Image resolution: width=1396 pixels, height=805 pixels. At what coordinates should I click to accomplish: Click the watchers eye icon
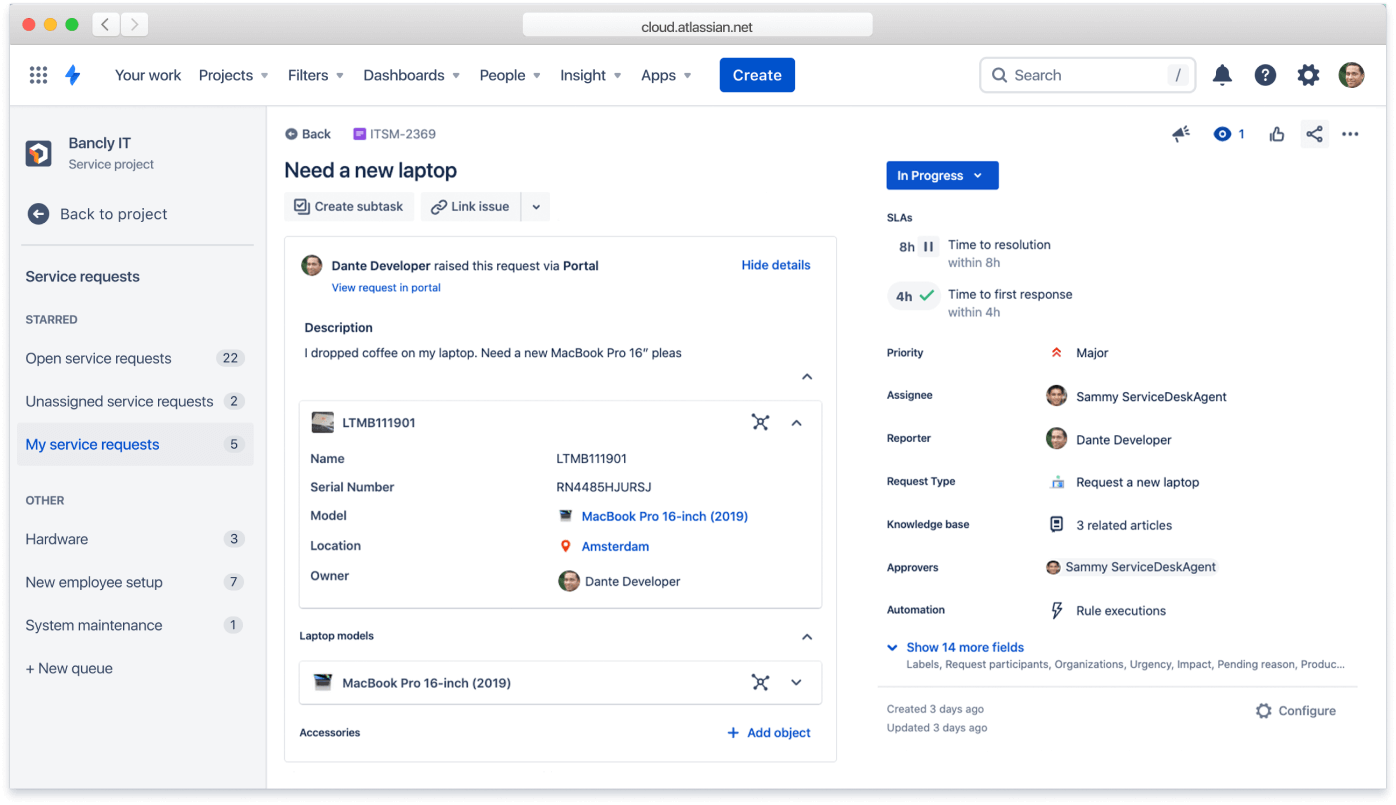(x=1222, y=133)
